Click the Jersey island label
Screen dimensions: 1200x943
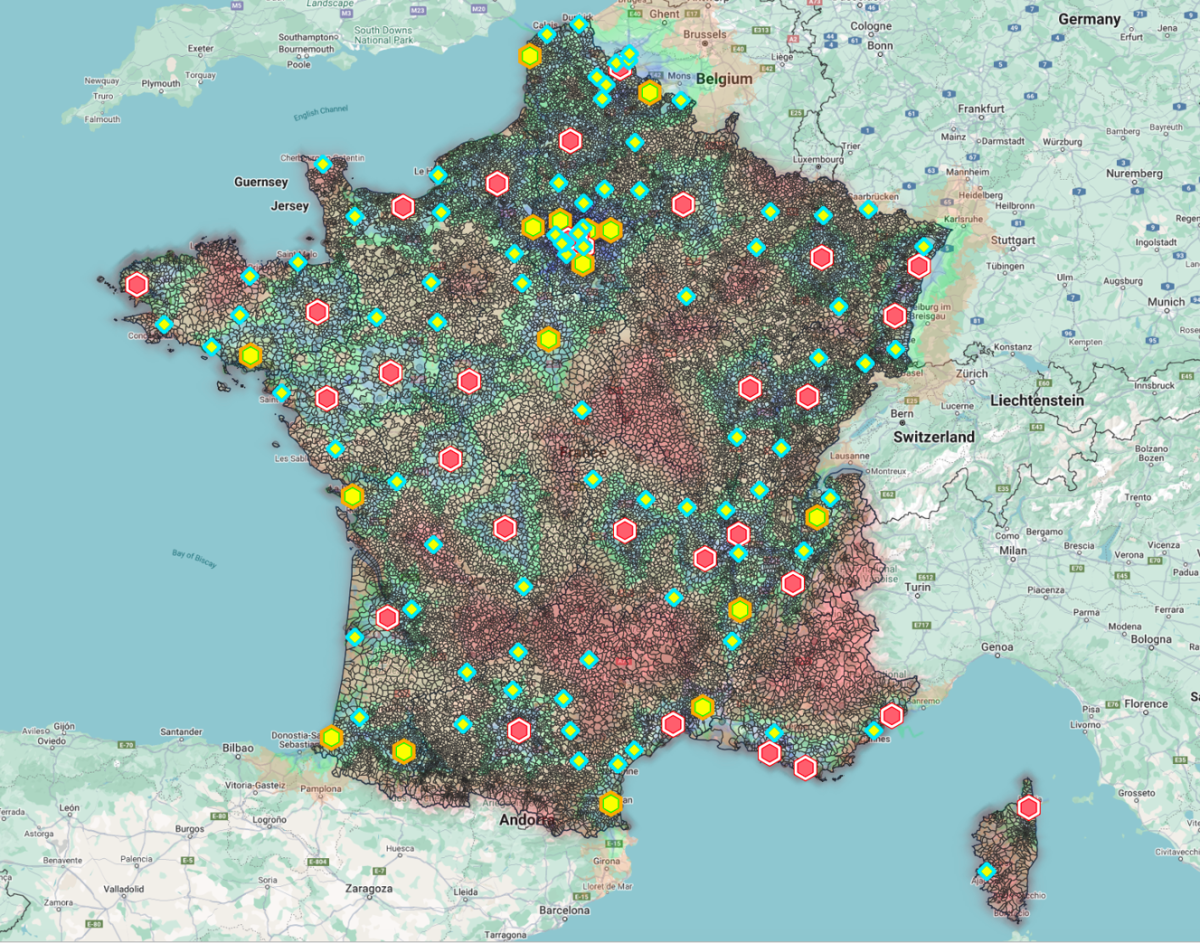click(x=289, y=206)
